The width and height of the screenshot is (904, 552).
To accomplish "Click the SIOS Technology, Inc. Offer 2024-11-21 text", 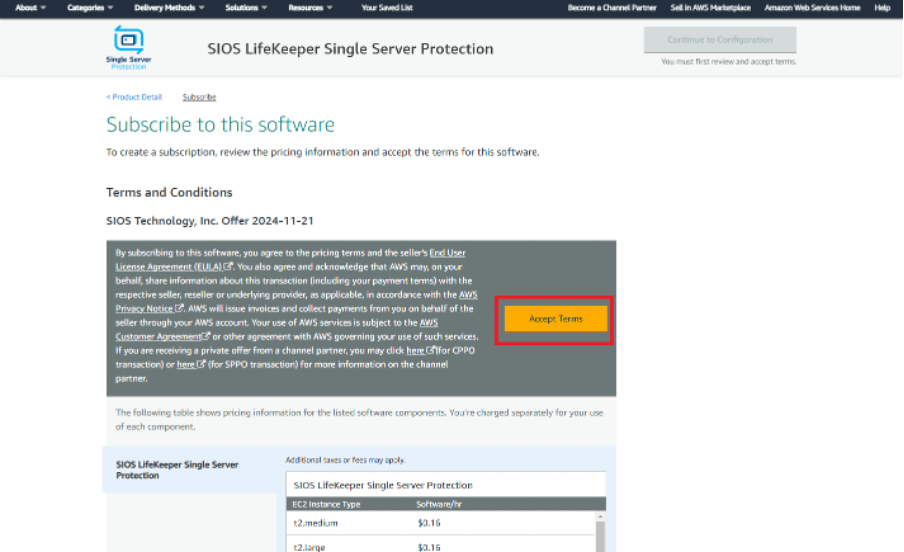I will (x=210, y=221).
